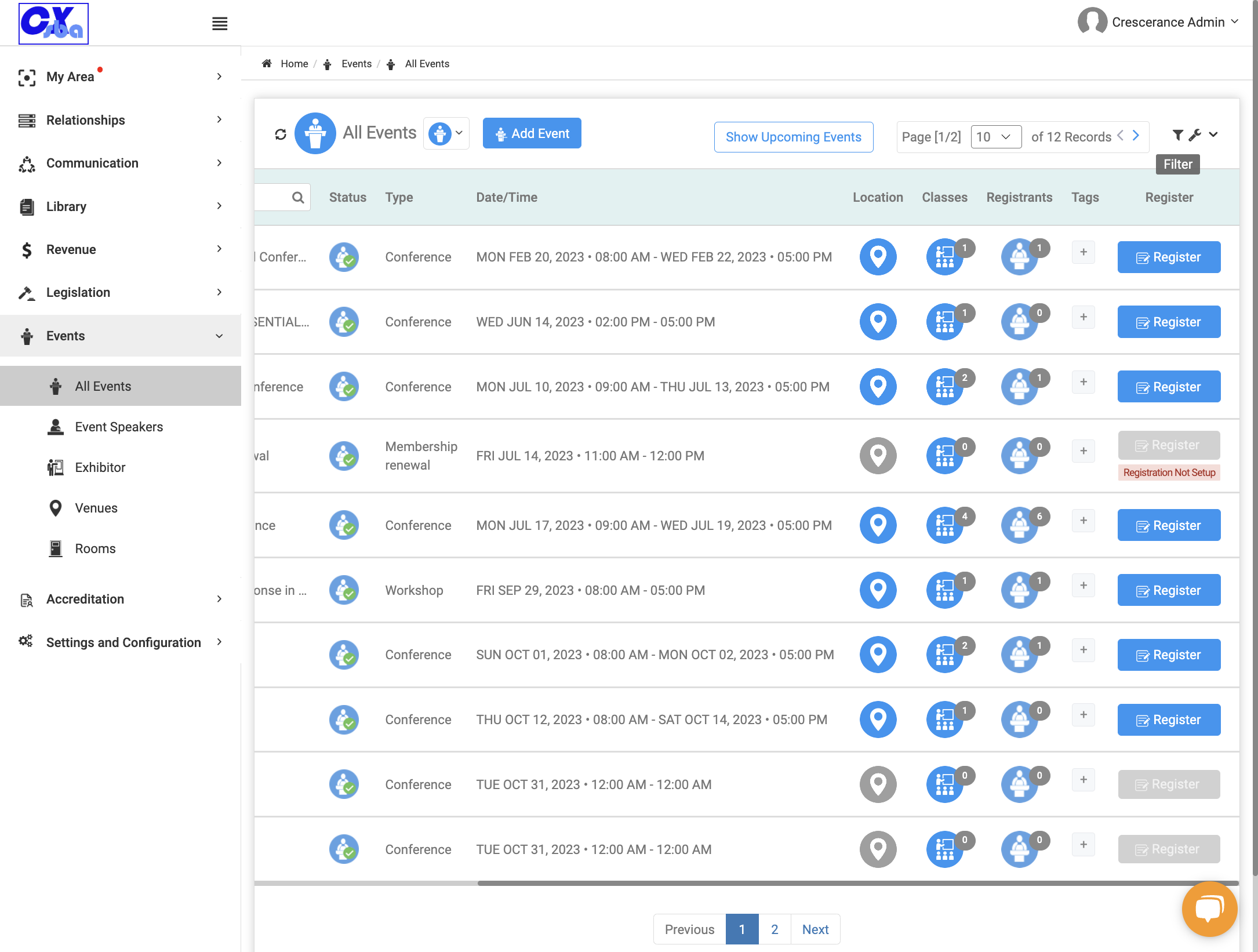Expand the chevron beside the wrench icon
Screen dimensions: 1258x952
(x=1213, y=135)
